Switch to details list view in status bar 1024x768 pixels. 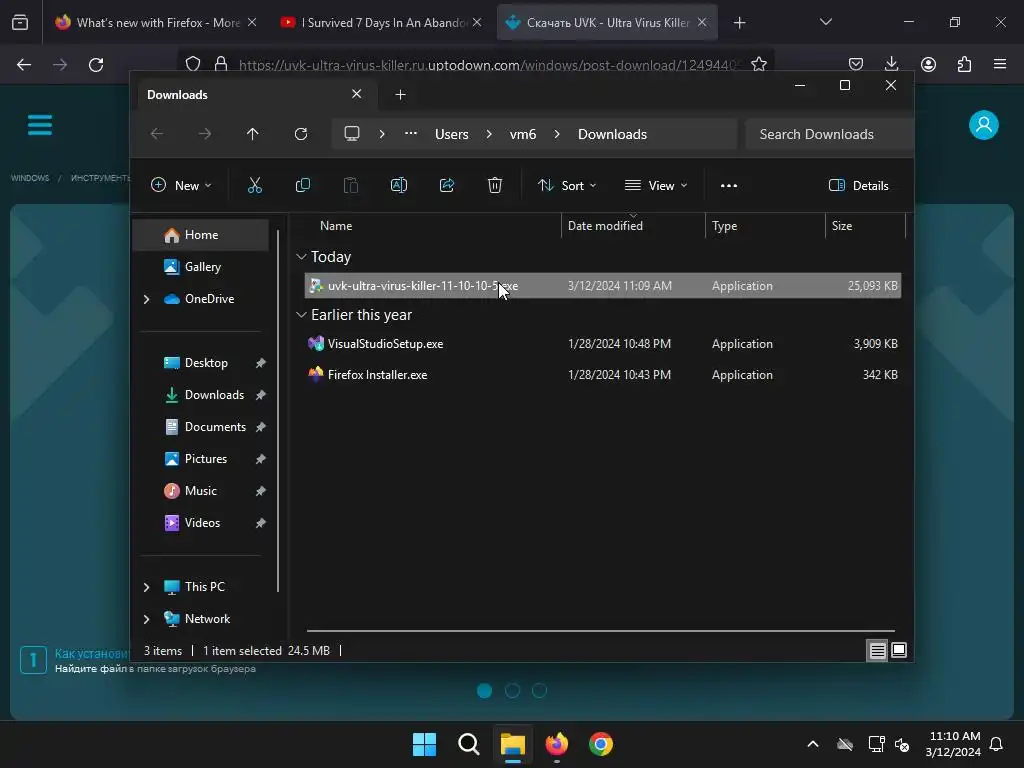pyautogui.click(x=877, y=650)
